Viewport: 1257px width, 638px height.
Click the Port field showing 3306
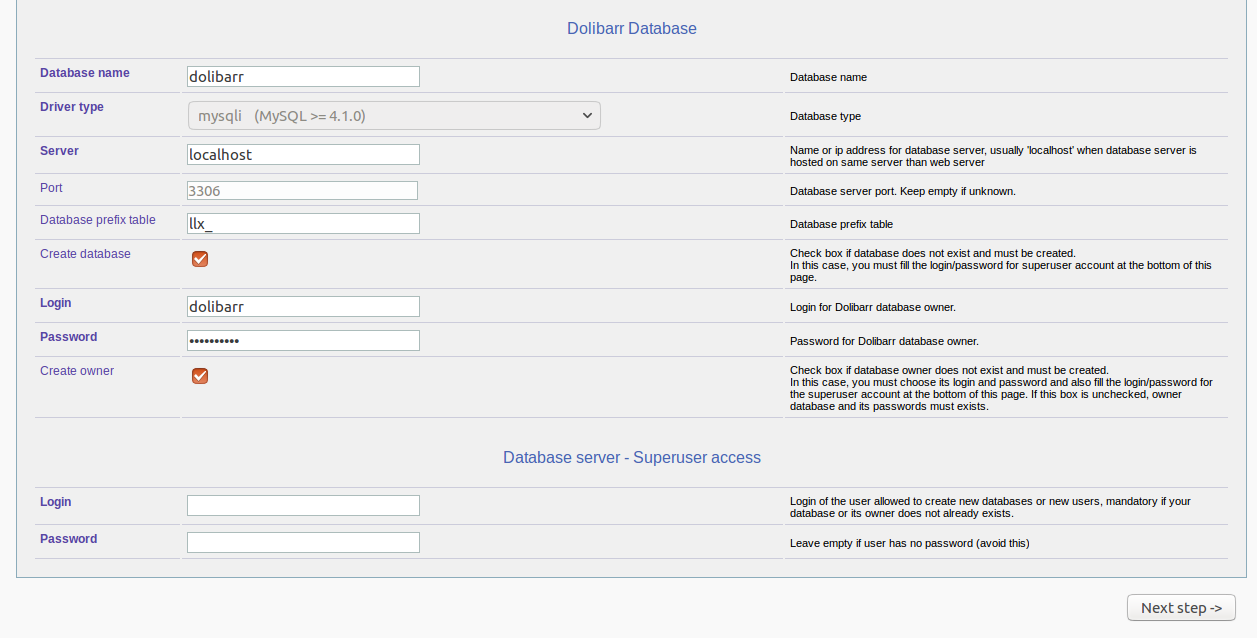pos(302,191)
